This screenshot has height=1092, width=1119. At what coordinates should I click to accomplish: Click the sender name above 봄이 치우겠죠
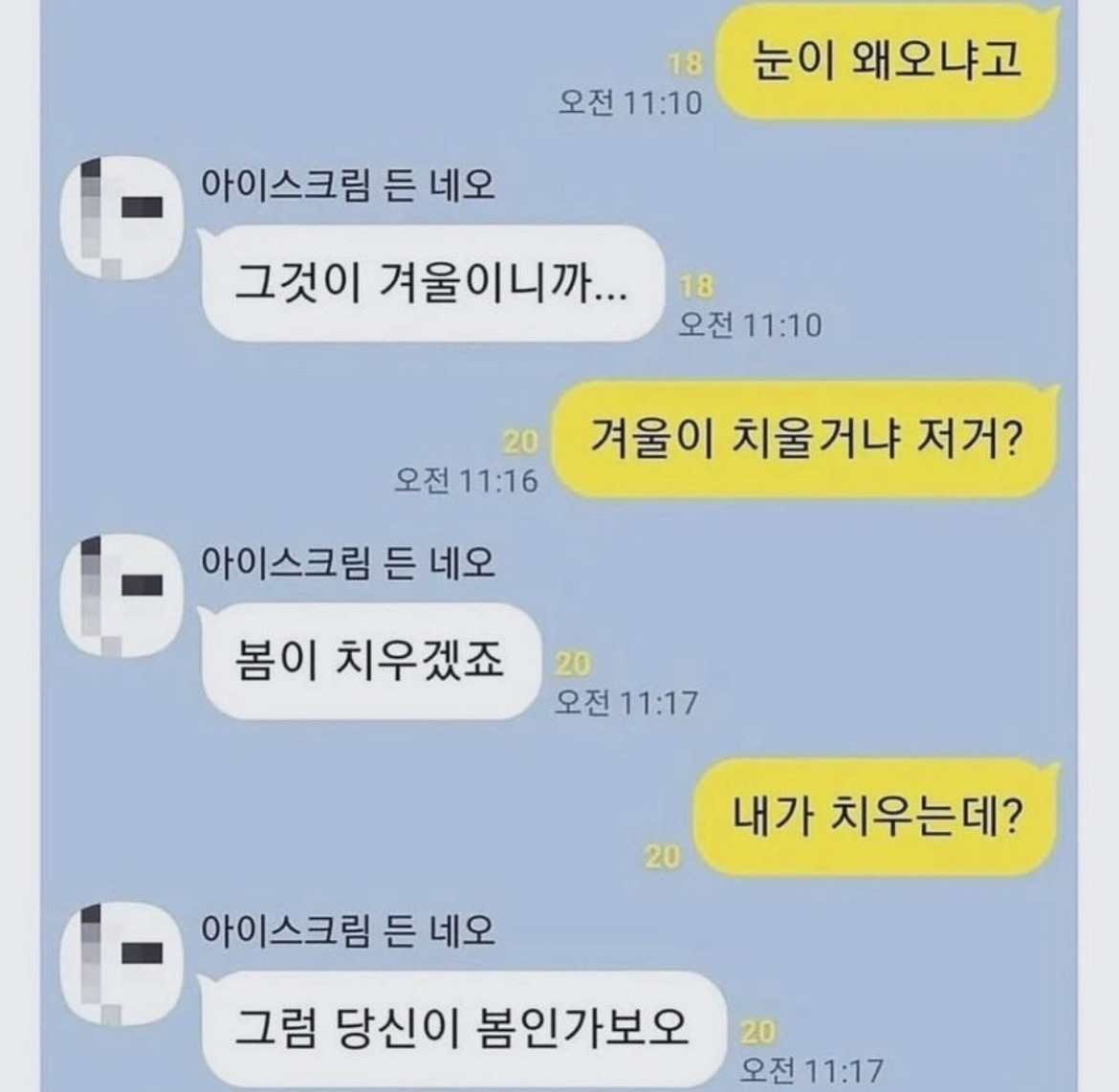point(347,561)
